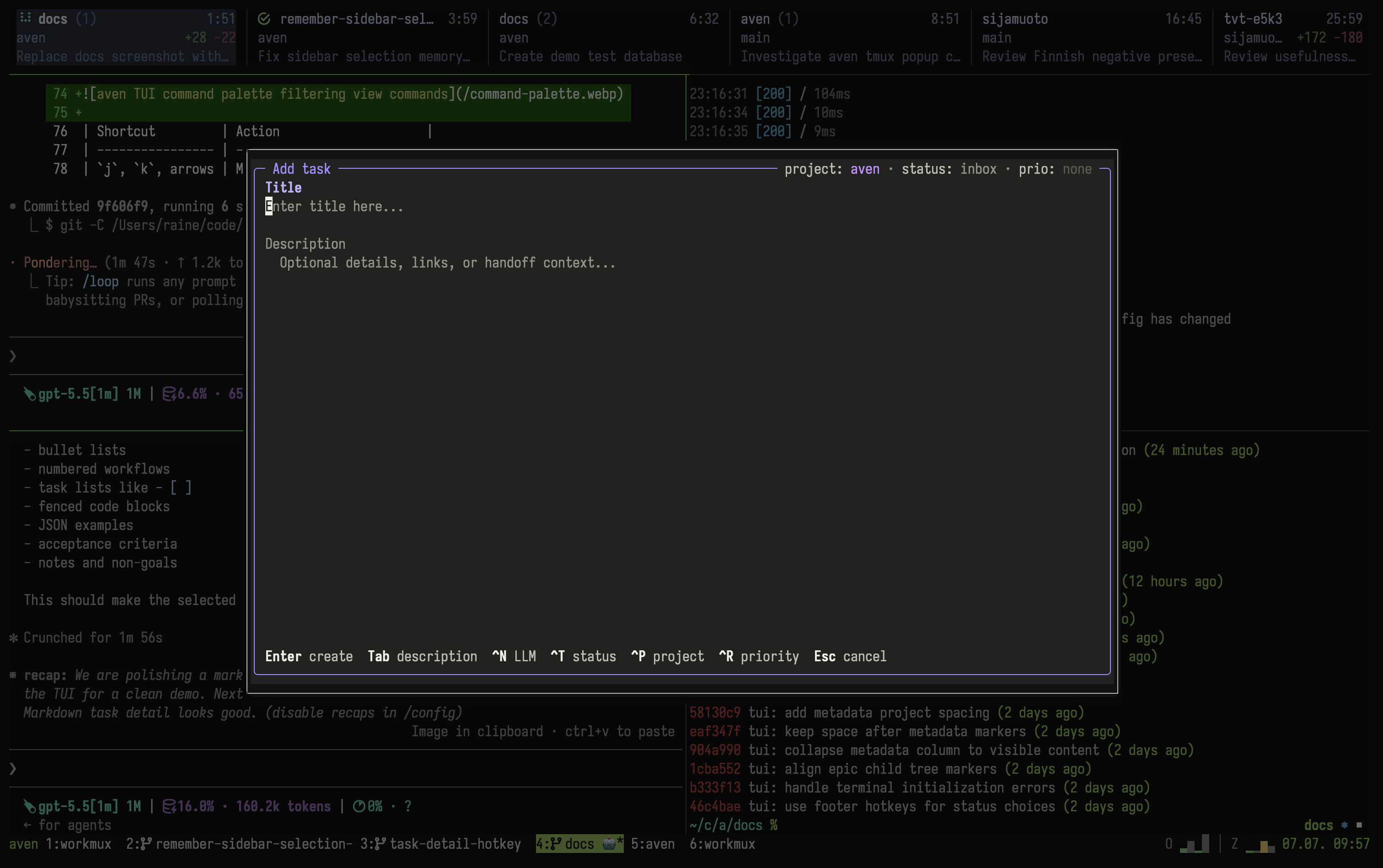Click the context icon before 6.6%
The width and height of the screenshot is (1383, 868).
[x=169, y=394]
